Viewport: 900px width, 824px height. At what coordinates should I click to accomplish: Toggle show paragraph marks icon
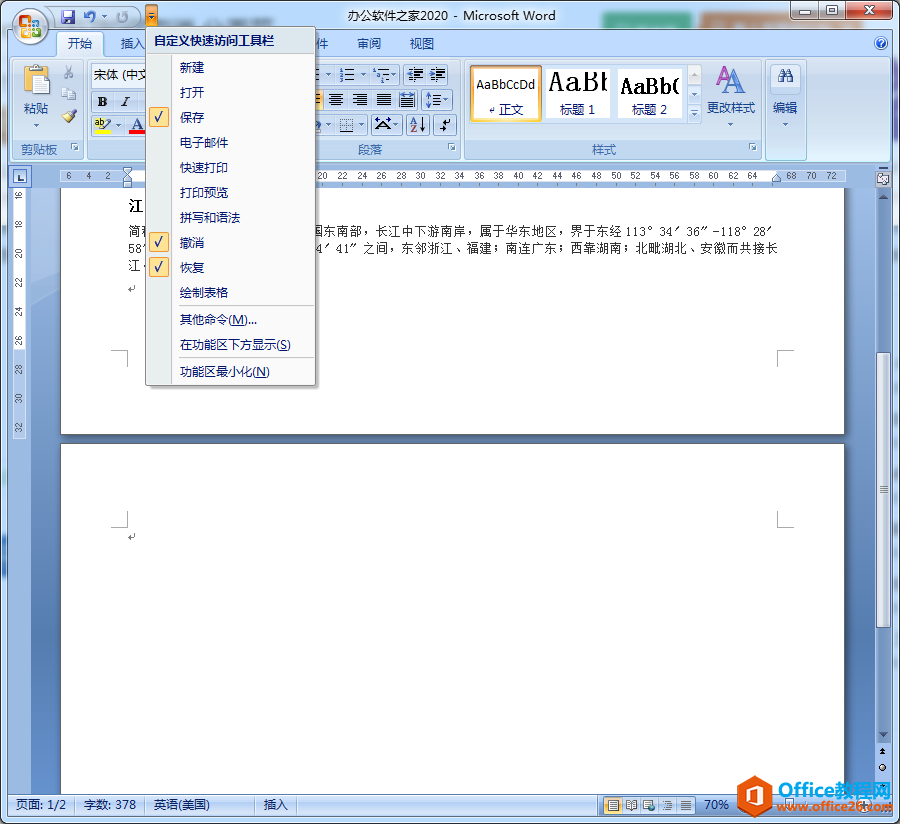point(445,125)
